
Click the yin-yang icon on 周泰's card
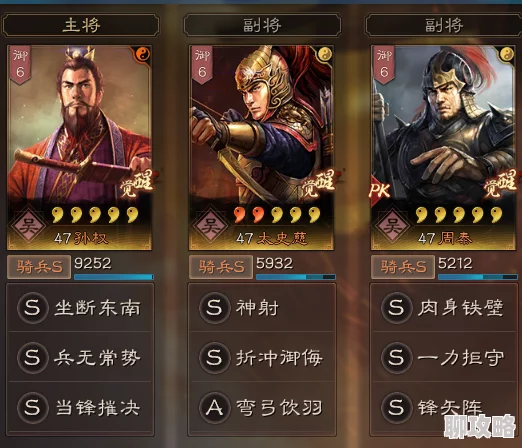tap(506, 54)
